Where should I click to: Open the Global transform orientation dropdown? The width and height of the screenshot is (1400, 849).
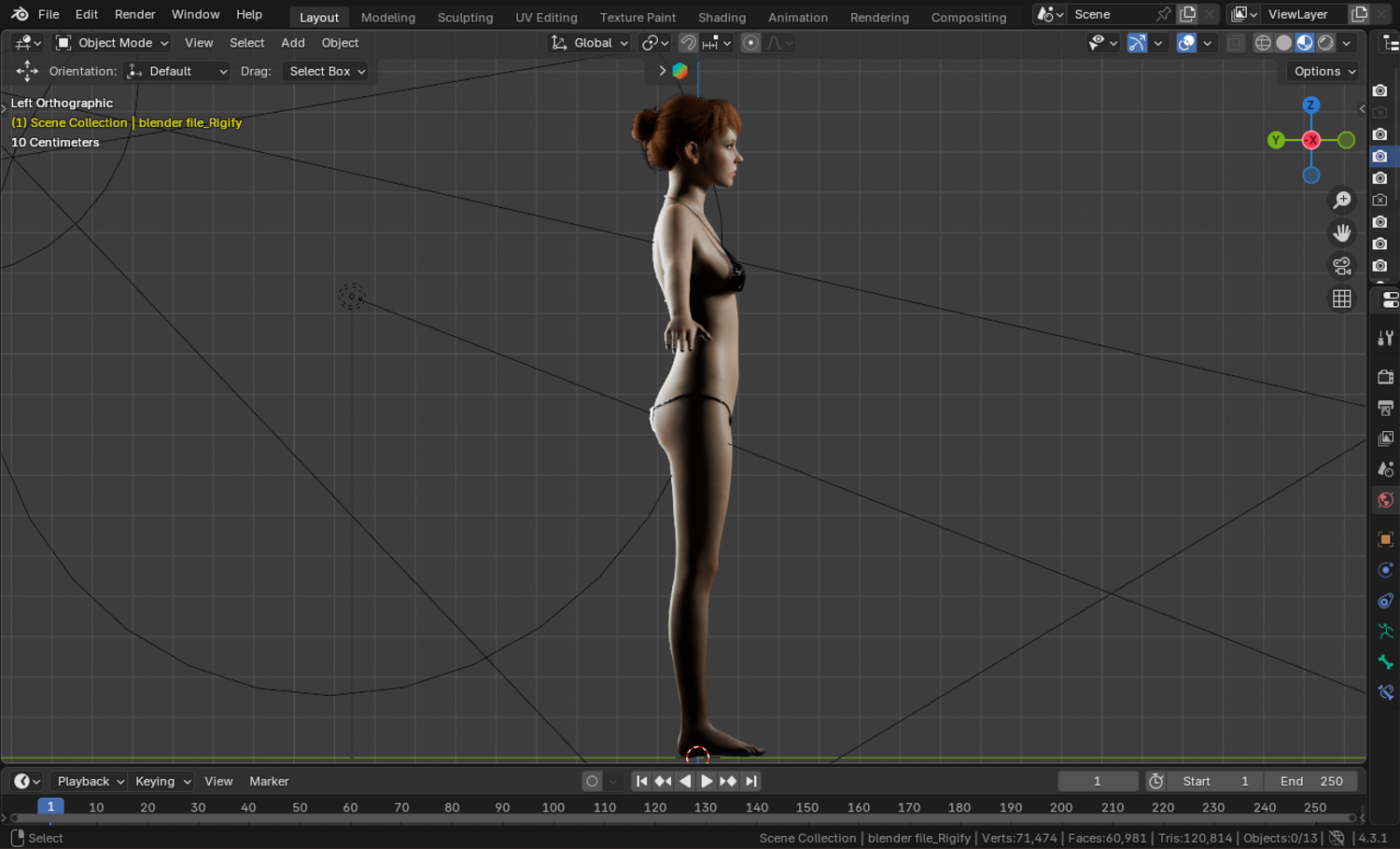coord(589,43)
